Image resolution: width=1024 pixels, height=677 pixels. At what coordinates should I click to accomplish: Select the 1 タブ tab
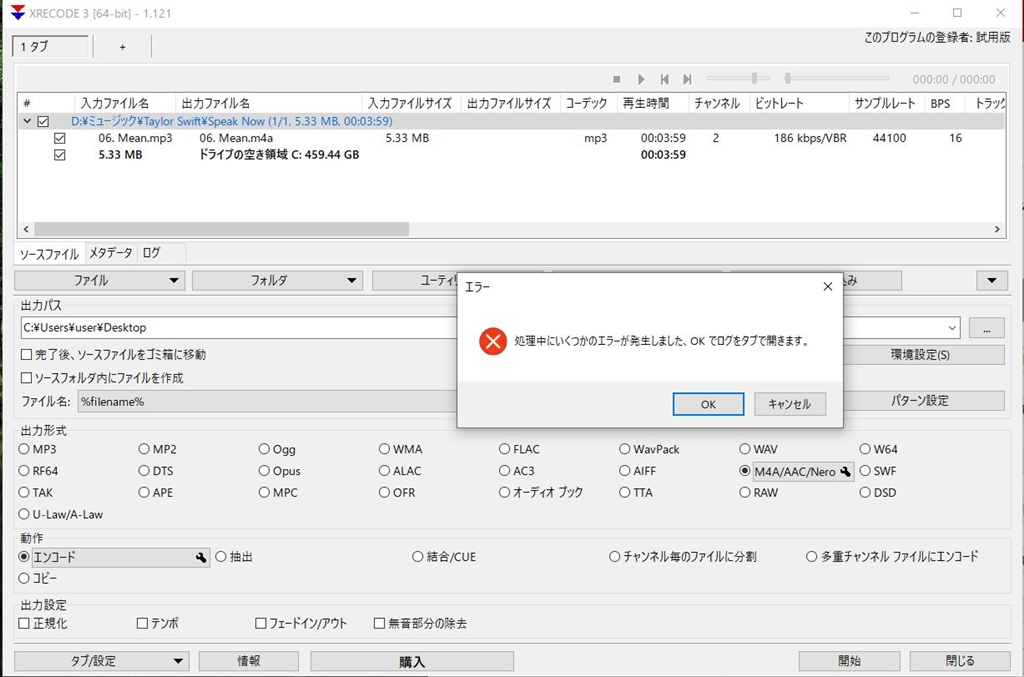(50, 46)
